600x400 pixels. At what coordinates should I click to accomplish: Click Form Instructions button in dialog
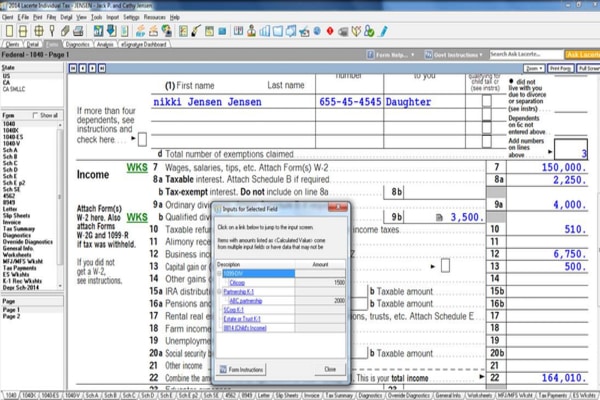[x=242, y=369]
